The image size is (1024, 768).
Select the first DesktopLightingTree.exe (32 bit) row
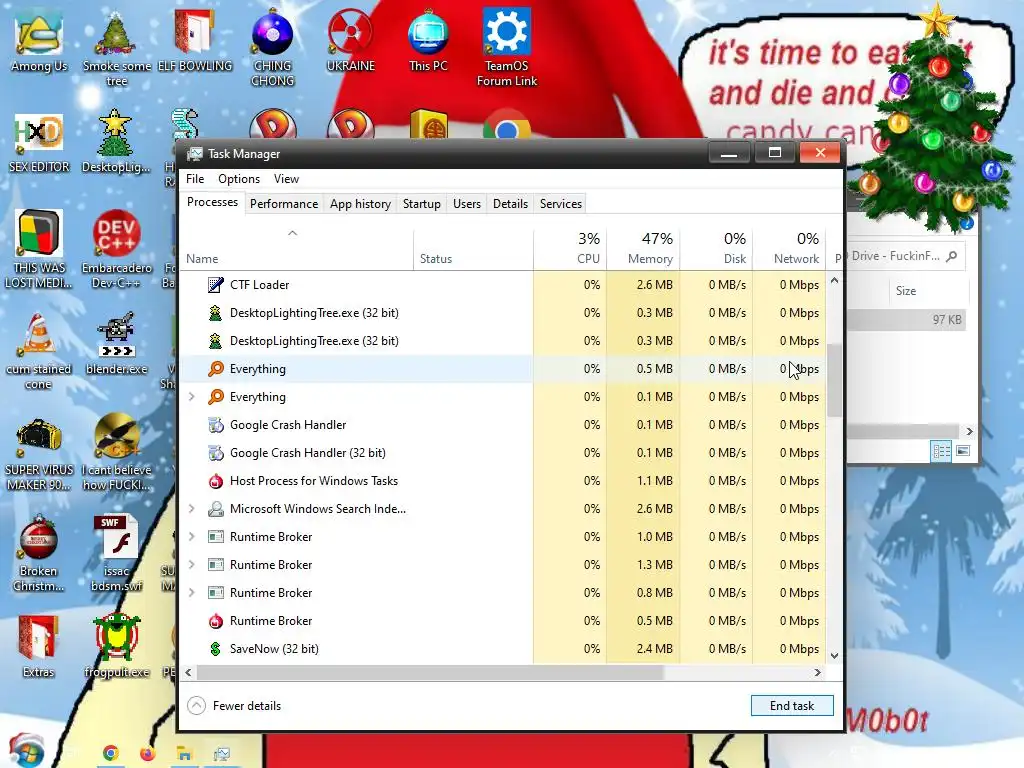[503, 313]
